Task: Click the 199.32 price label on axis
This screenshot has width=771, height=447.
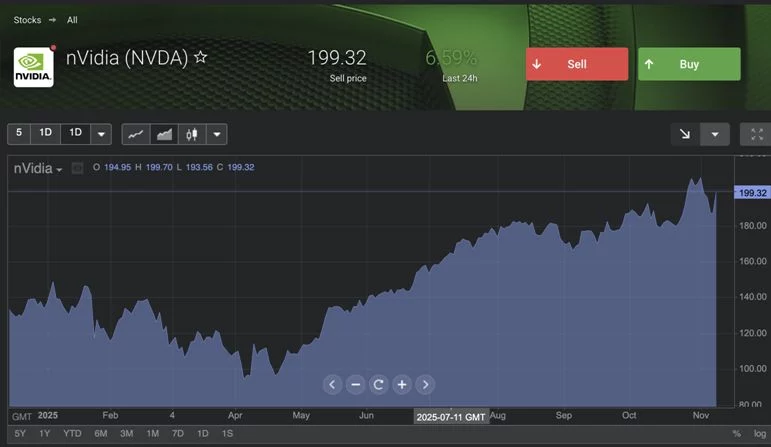Action: click(x=752, y=193)
